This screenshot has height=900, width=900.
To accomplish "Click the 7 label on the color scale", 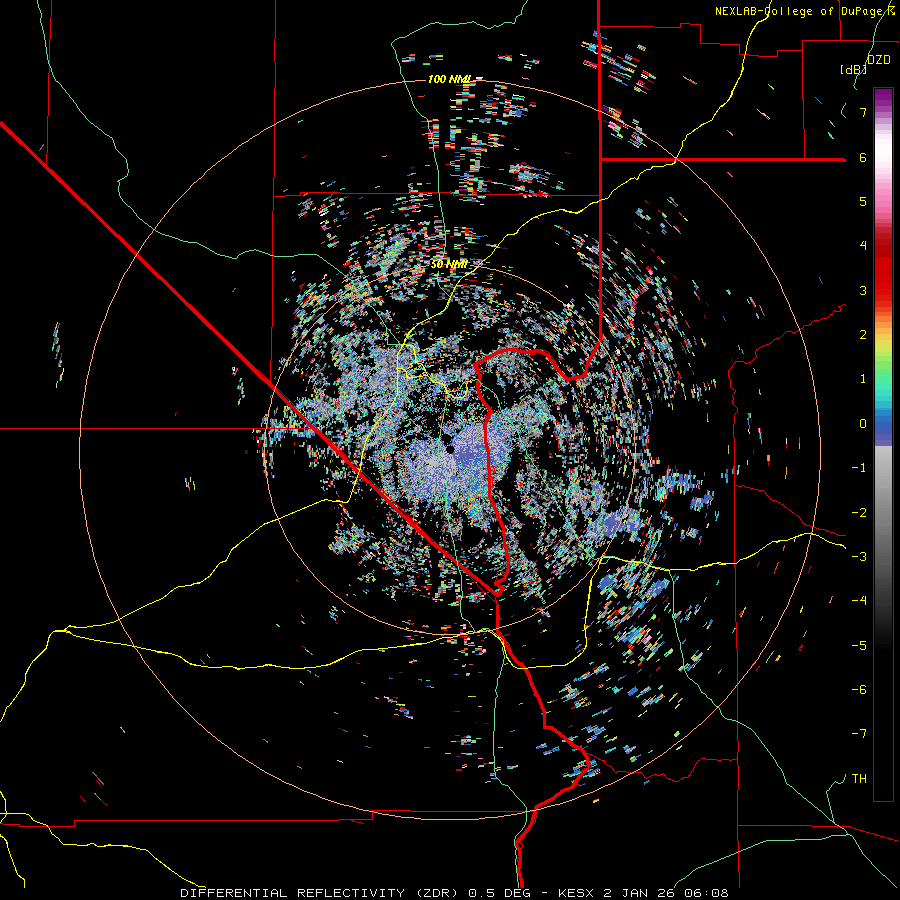I will [x=863, y=112].
